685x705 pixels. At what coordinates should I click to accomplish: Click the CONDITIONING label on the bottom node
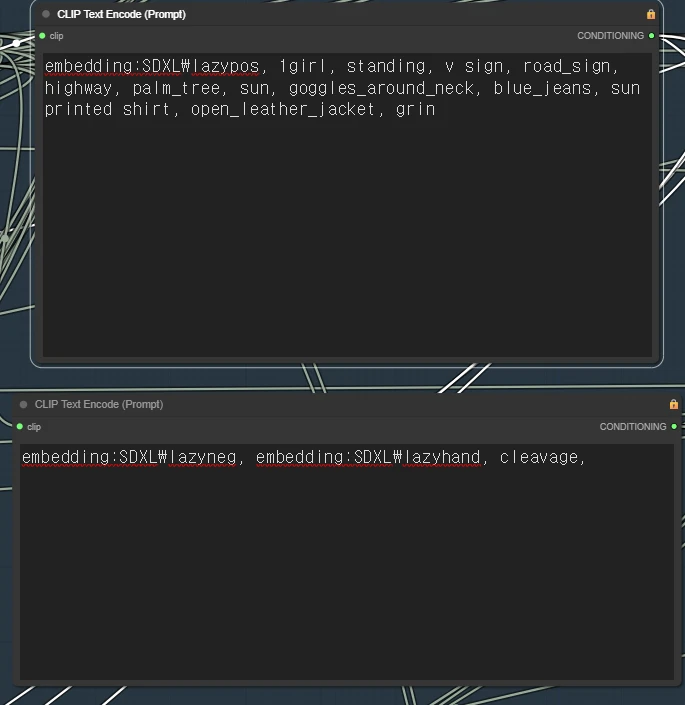633,426
